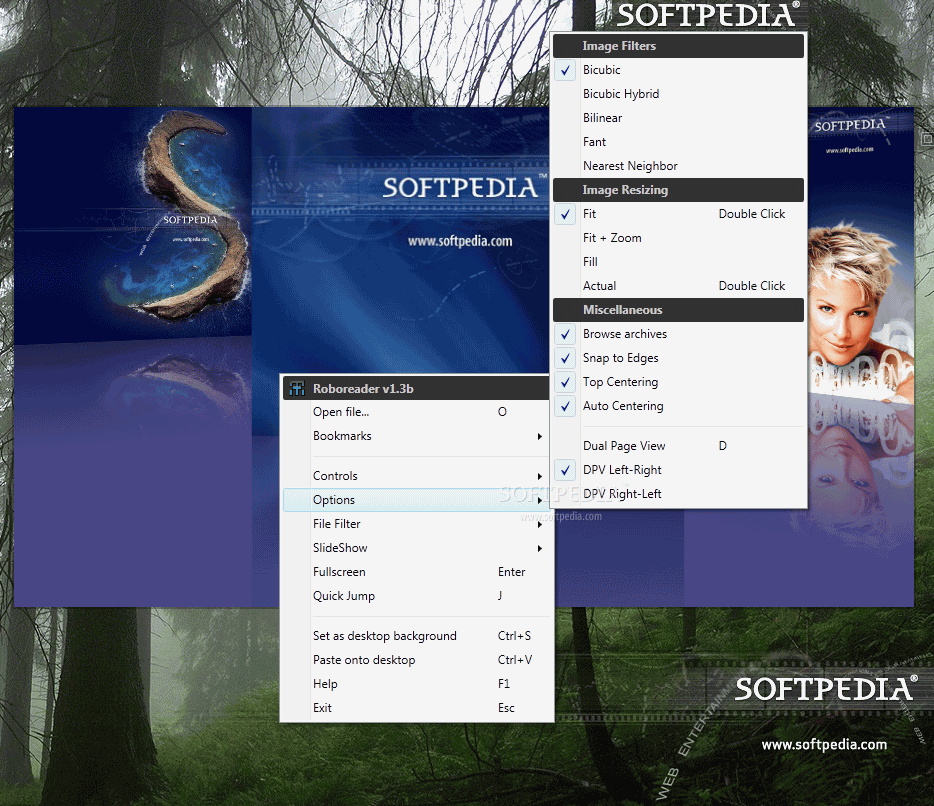934x806 pixels.
Task: Select the Options menu entry
Action: [416, 500]
